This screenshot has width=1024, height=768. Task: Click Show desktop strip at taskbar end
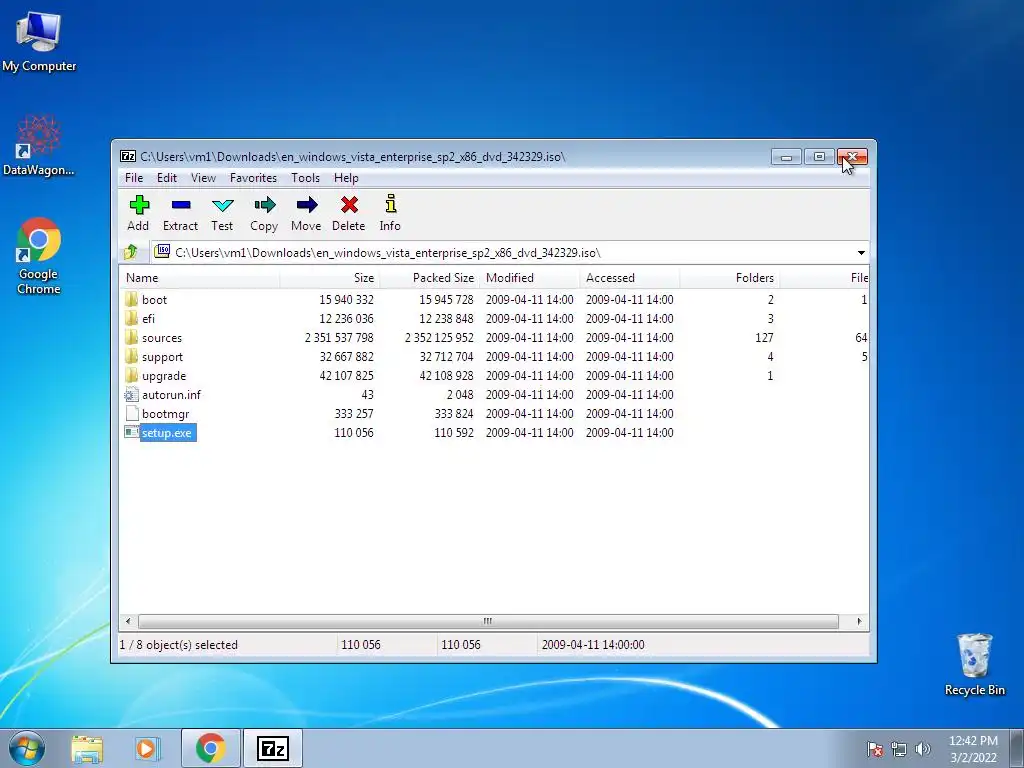1017,748
